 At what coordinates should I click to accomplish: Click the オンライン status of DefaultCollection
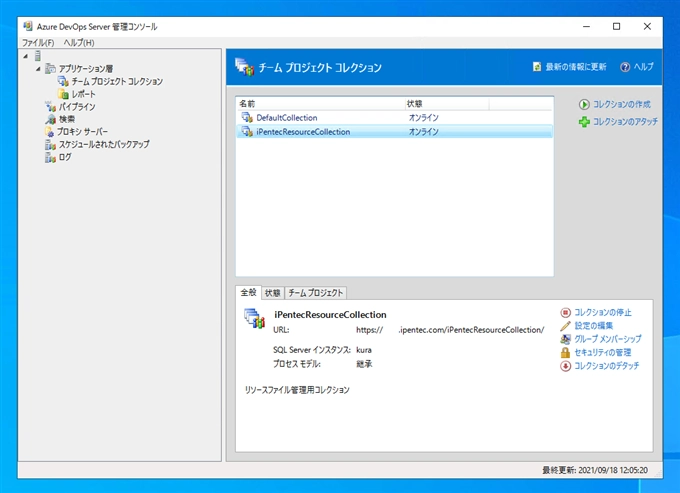tap(423, 118)
